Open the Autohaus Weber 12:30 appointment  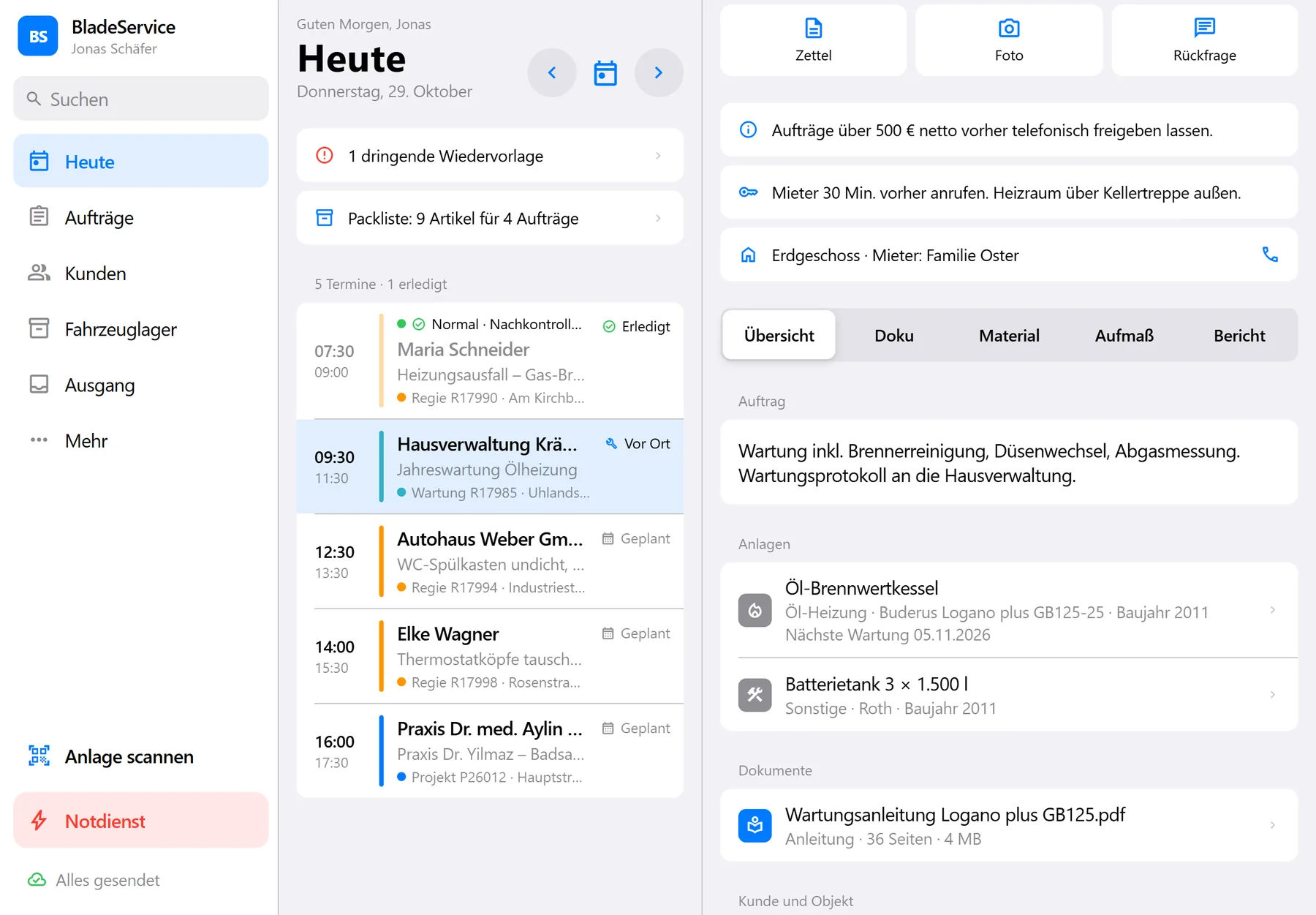(x=490, y=562)
